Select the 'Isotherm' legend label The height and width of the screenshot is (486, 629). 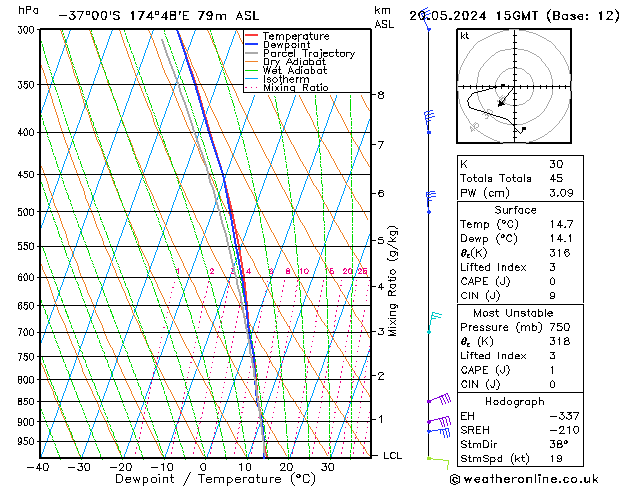pyautogui.click(x=286, y=79)
